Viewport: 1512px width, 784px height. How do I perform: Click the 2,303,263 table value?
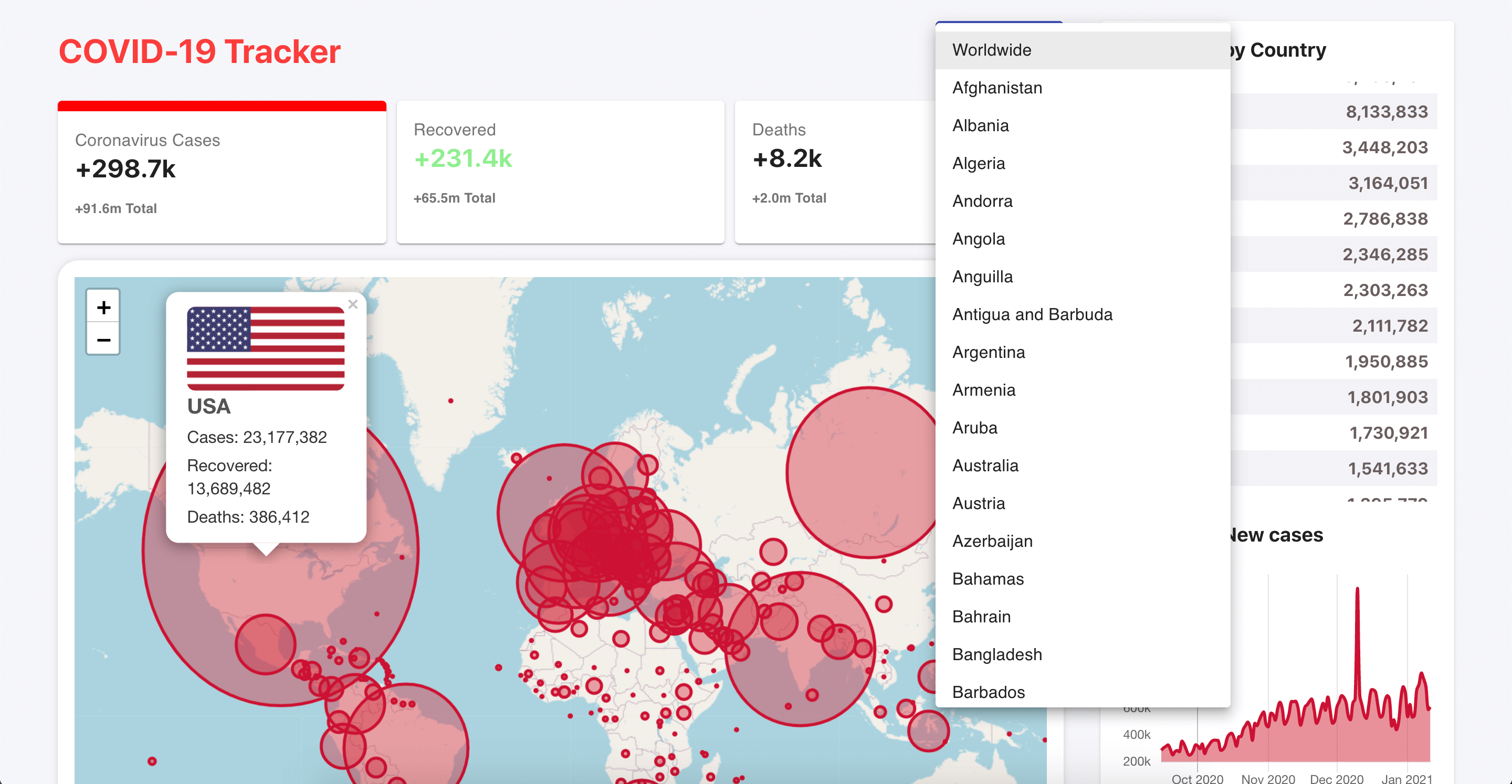tap(1385, 290)
